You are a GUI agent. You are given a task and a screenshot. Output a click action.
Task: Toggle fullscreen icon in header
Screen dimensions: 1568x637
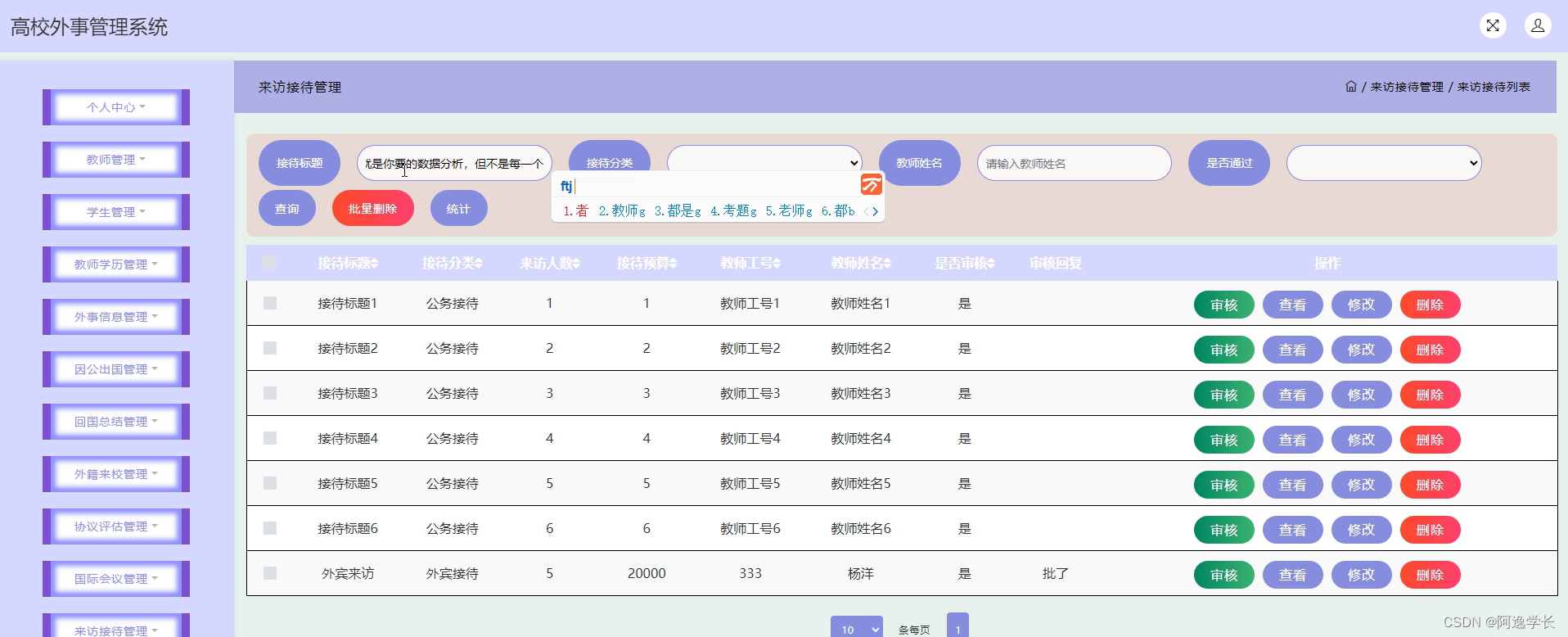pos(1493,25)
